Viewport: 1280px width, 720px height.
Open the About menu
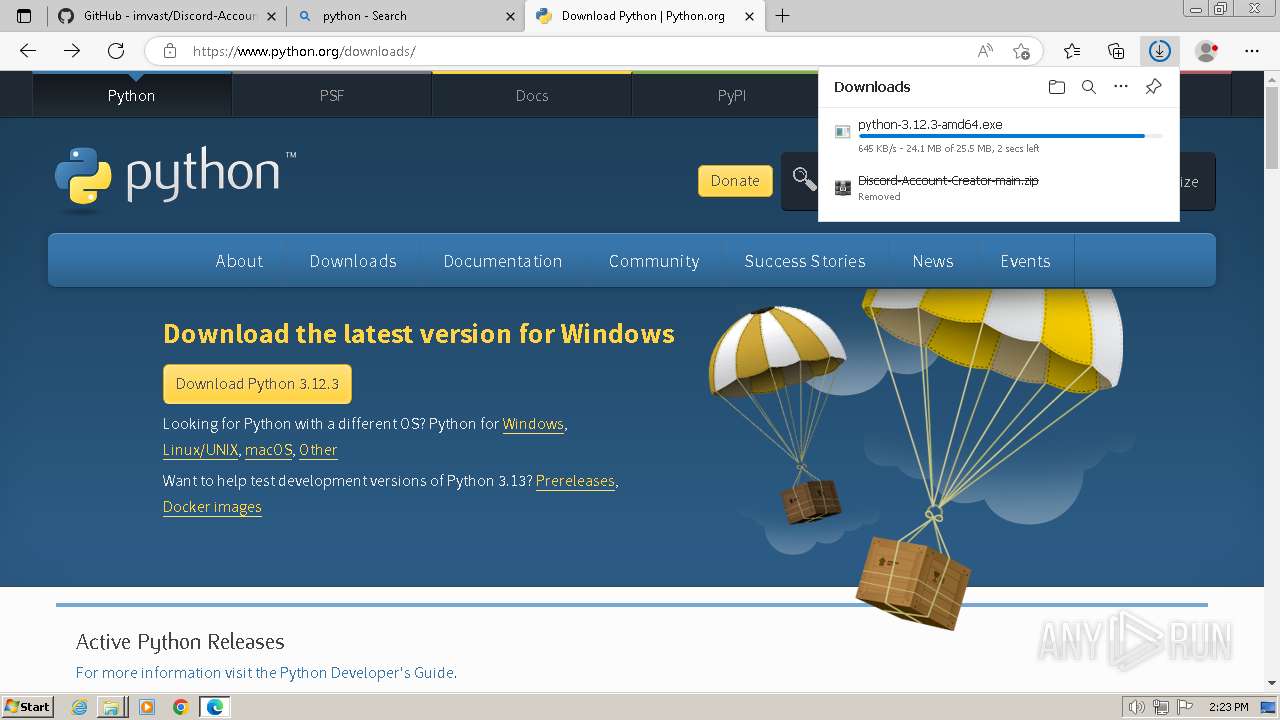tap(239, 261)
